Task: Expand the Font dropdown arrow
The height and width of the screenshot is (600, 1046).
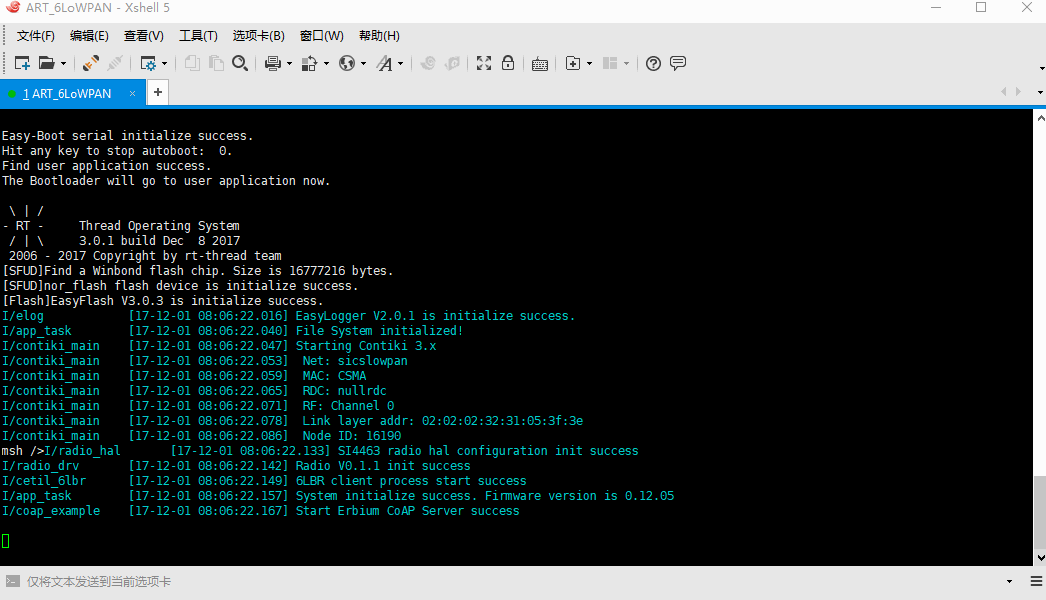Action: tap(400, 63)
